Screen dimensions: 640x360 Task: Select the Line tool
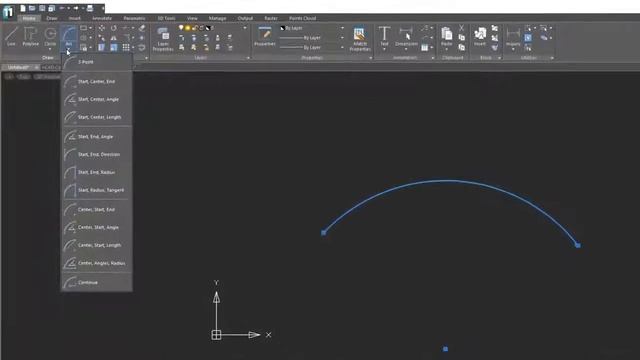(11, 36)
